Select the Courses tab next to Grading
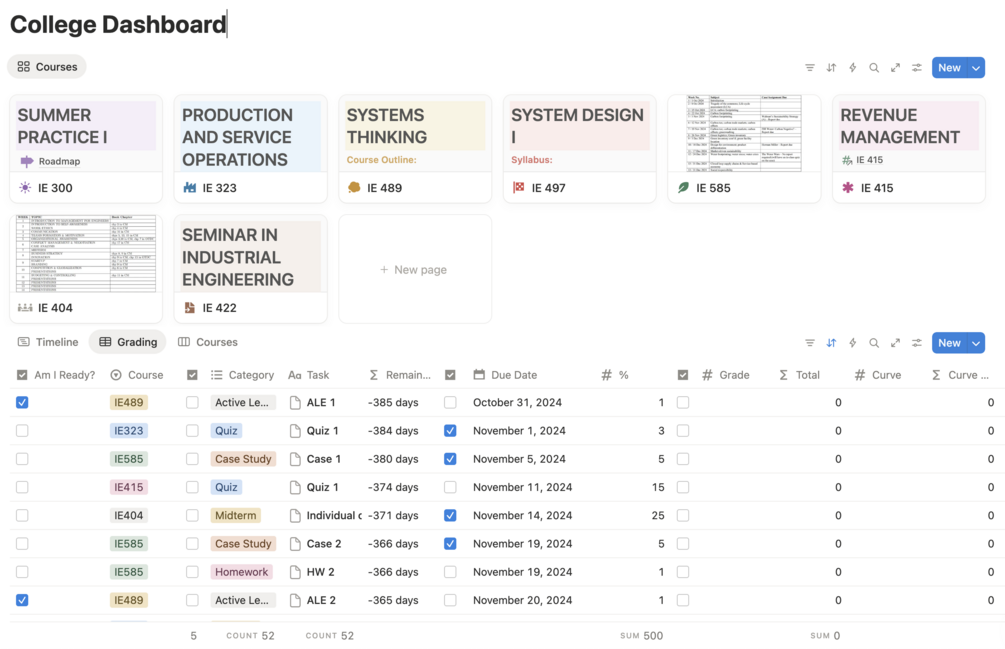This screenshot has height=649, width=1005. tap(208, 342)
